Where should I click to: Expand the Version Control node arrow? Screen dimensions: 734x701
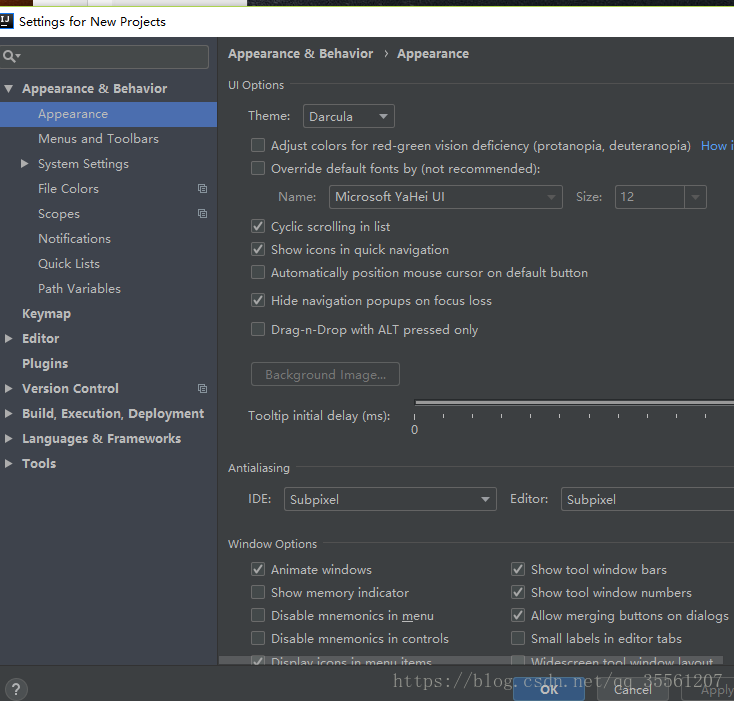8,388
